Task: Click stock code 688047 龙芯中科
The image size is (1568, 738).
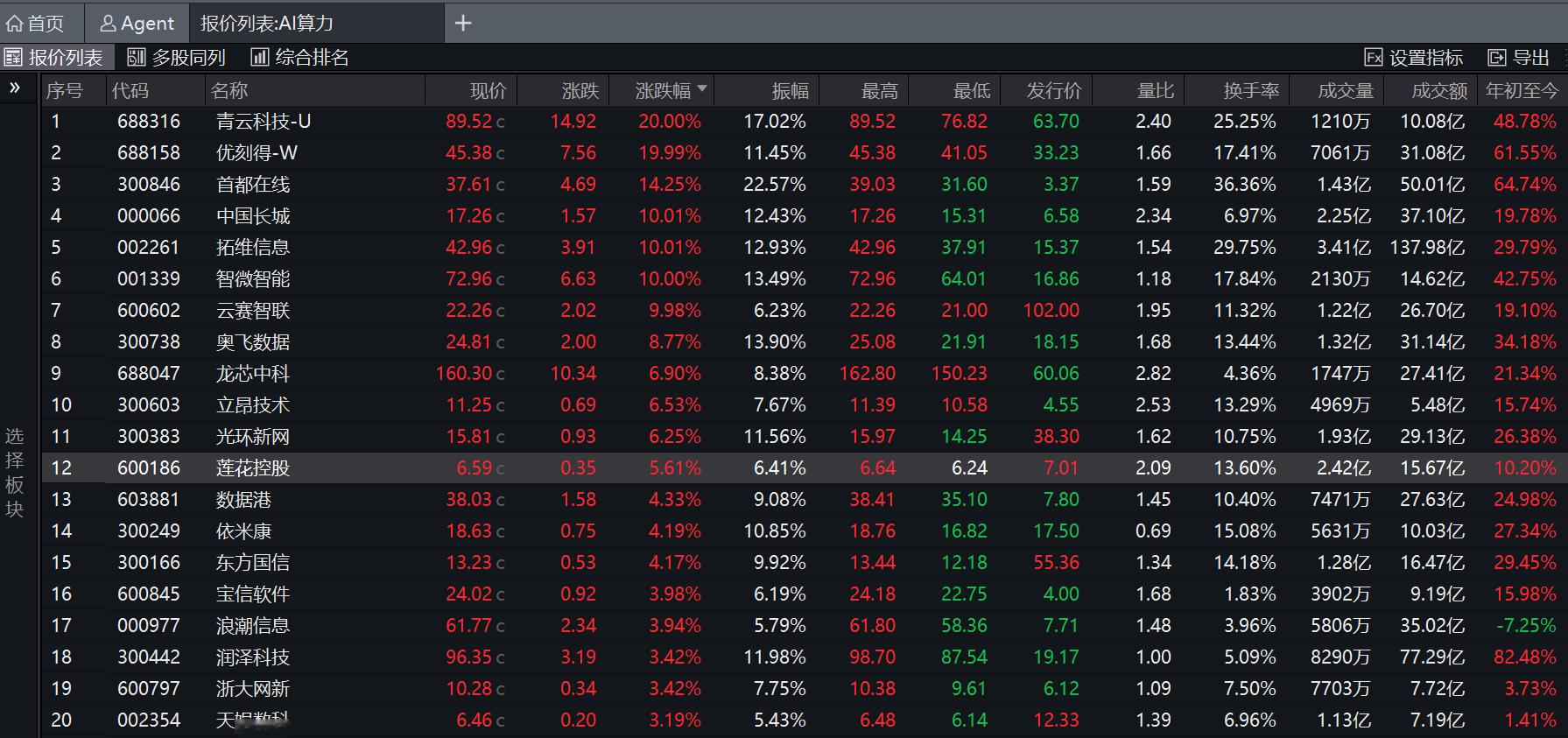Action: [149, 374]
